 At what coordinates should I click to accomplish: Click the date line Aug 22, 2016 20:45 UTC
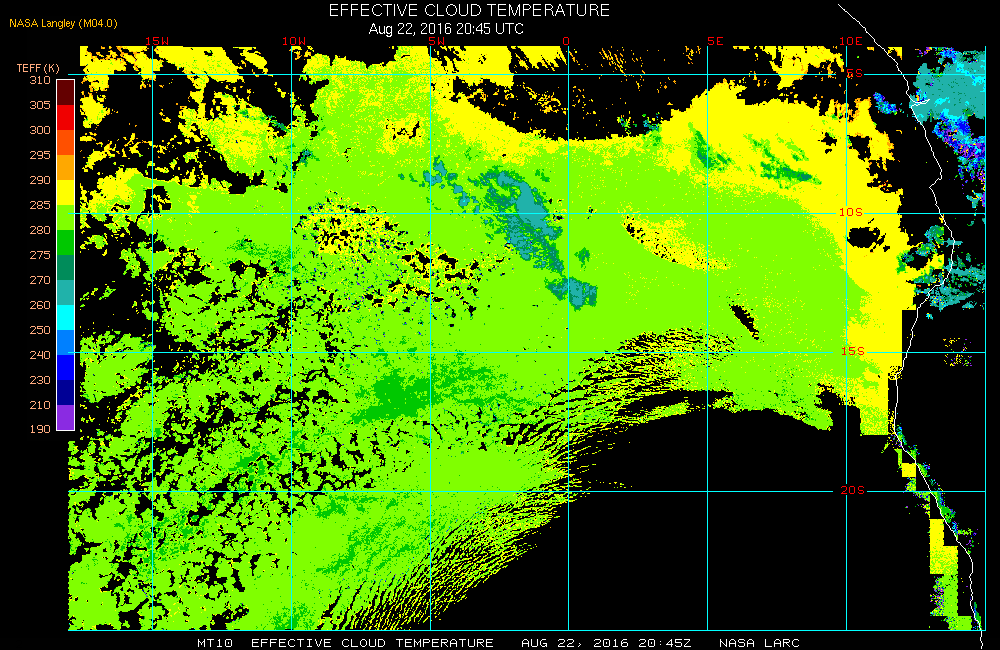446,29
